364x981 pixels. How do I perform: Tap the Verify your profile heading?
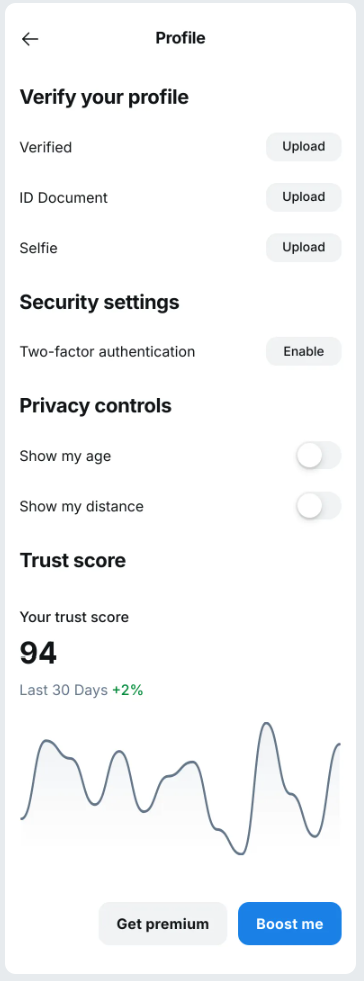104,98
